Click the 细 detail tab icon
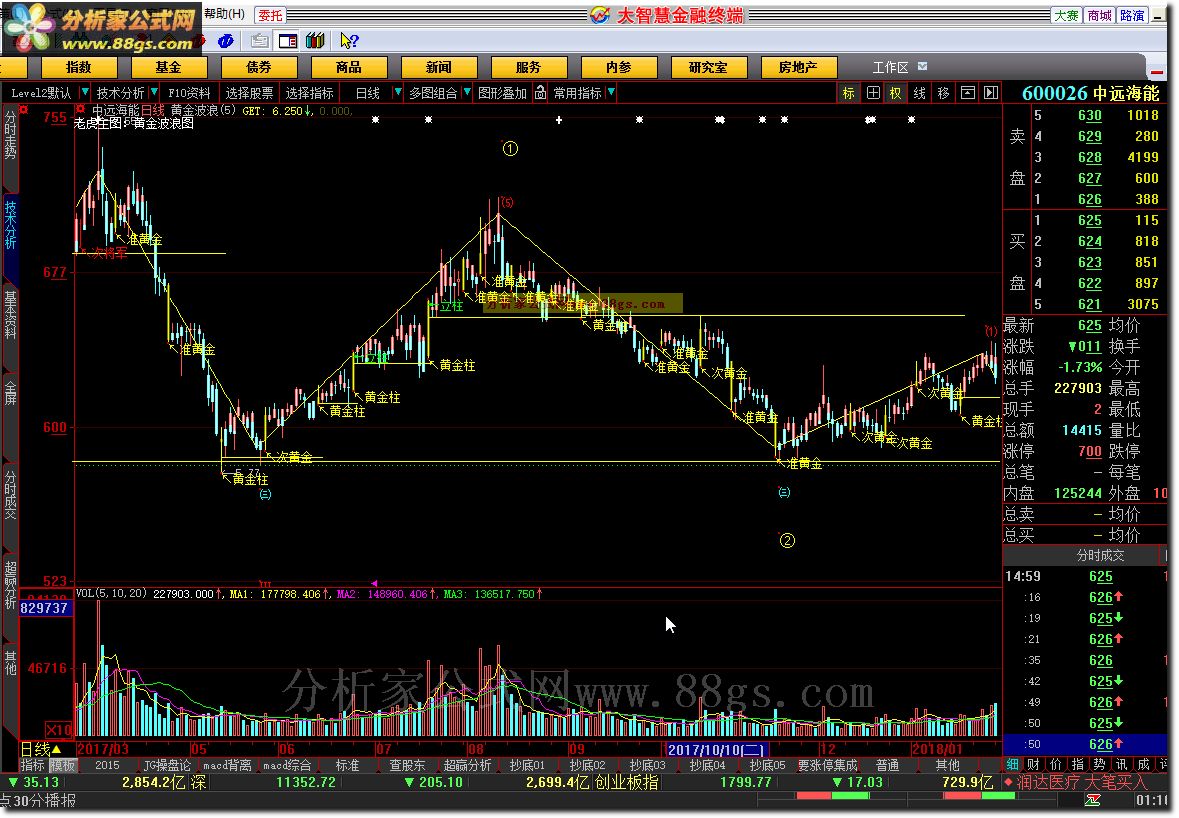The width and height of the screenshot is (1179, 818). [x=1013, y=764]
